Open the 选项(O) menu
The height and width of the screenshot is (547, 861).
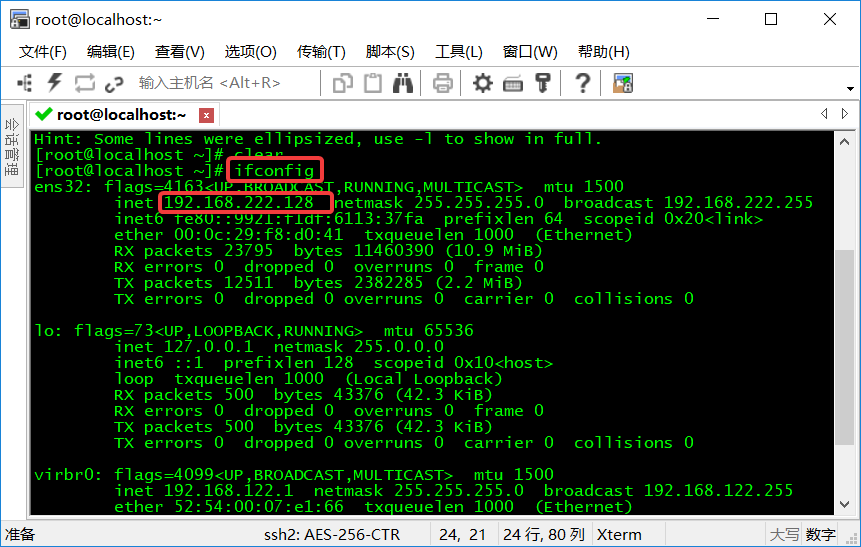tap(250, 52)
